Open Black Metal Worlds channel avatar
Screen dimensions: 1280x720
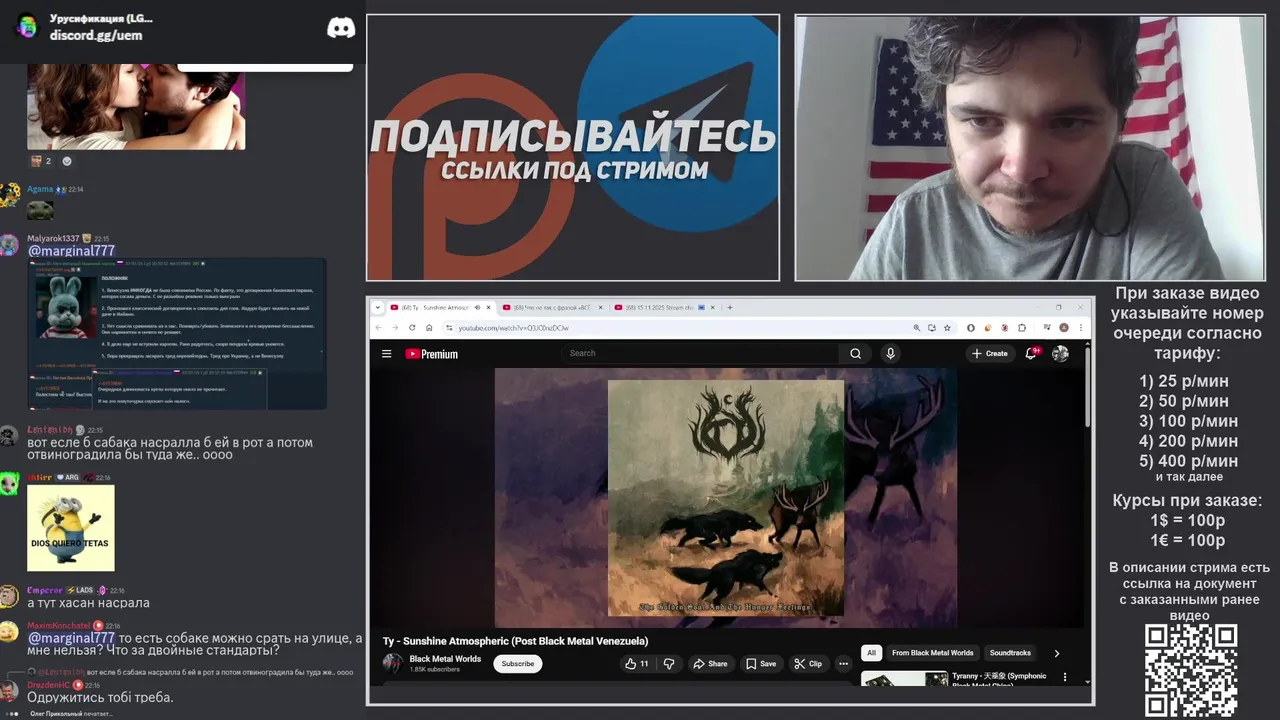pos(393,663)
